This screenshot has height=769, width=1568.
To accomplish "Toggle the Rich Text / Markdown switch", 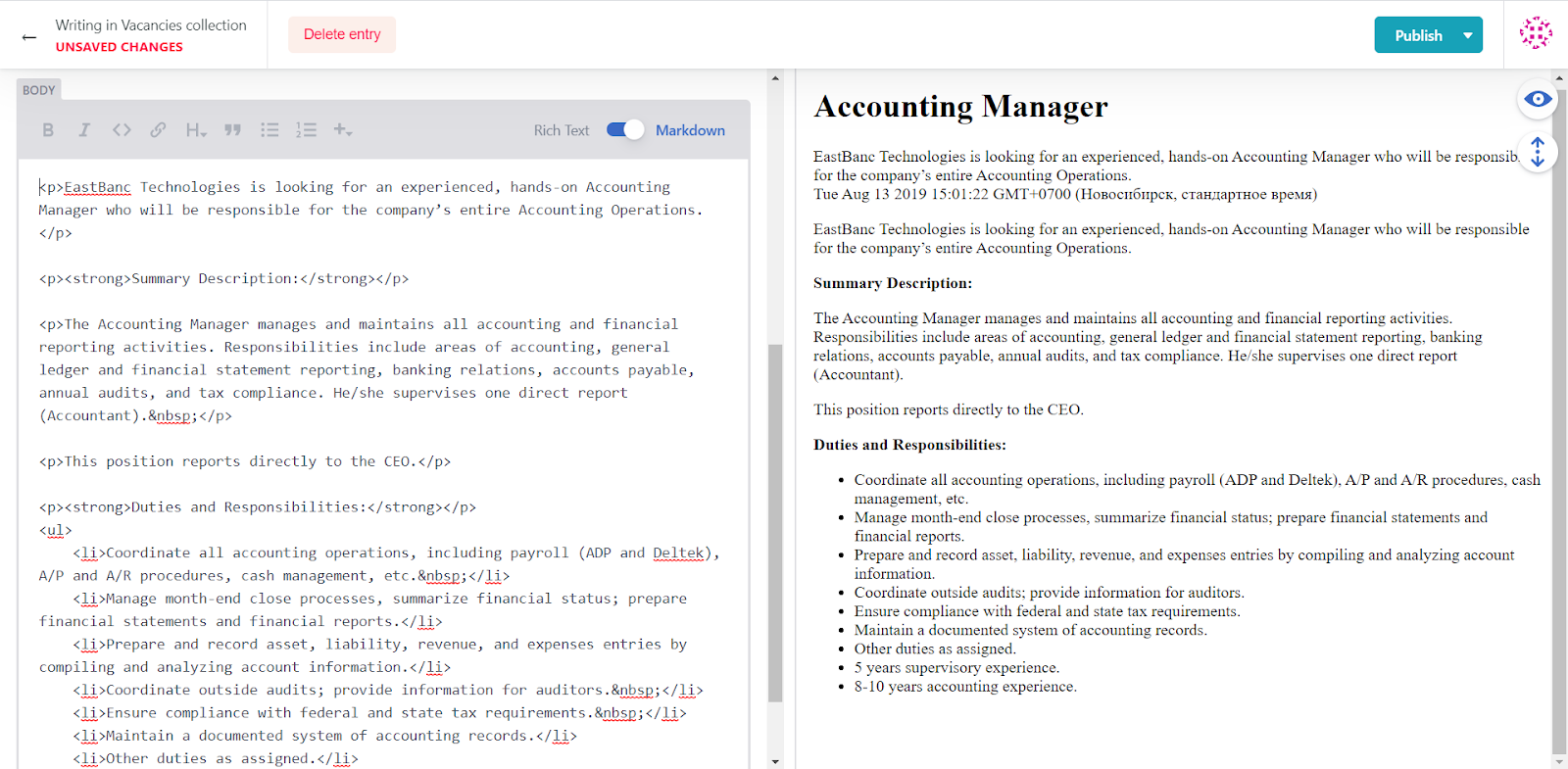I will 624,129.
